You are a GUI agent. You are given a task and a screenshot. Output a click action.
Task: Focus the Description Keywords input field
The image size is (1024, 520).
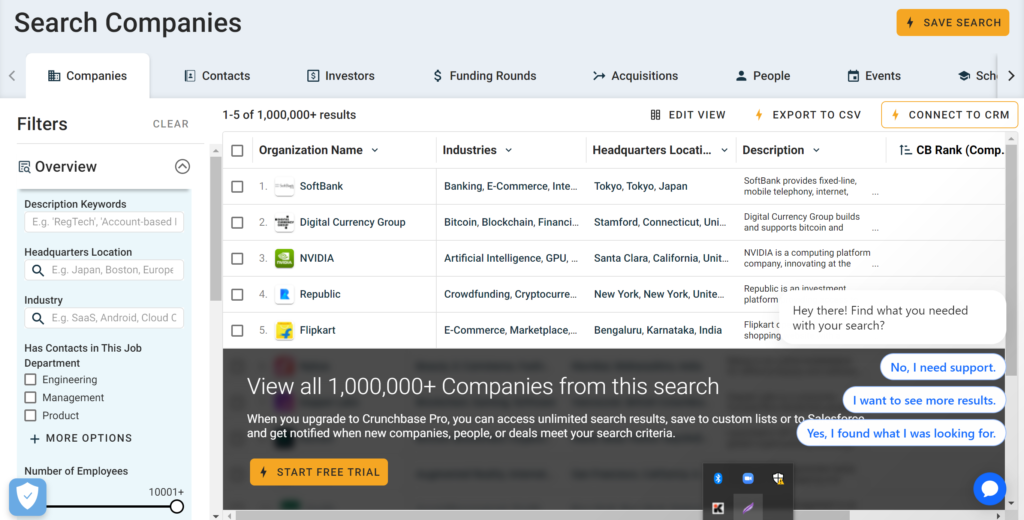click(104, 222)
